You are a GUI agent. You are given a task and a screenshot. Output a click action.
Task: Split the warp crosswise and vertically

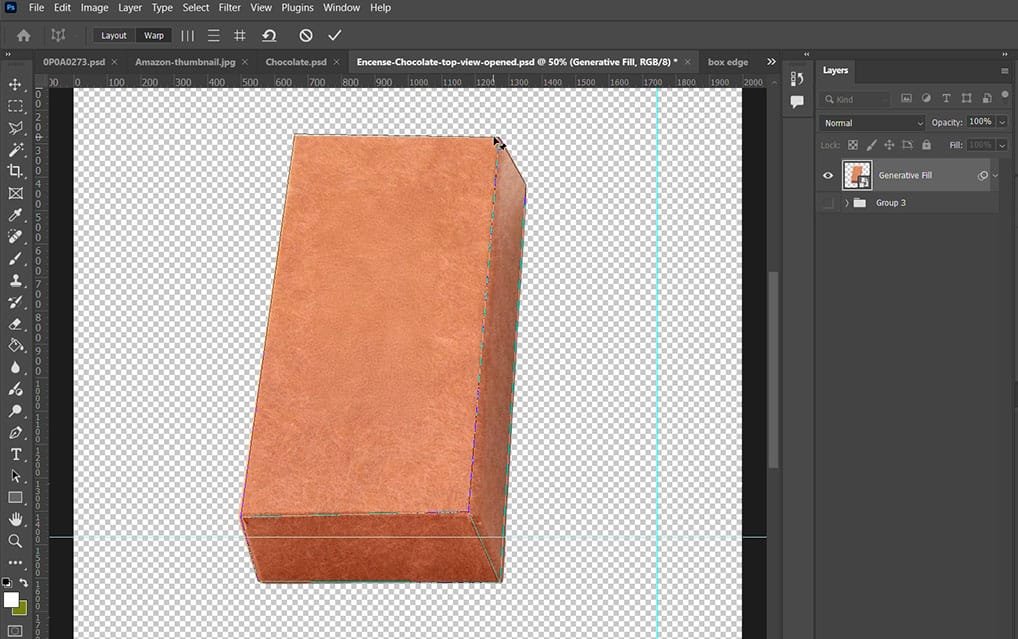click(x=240, y=36)
